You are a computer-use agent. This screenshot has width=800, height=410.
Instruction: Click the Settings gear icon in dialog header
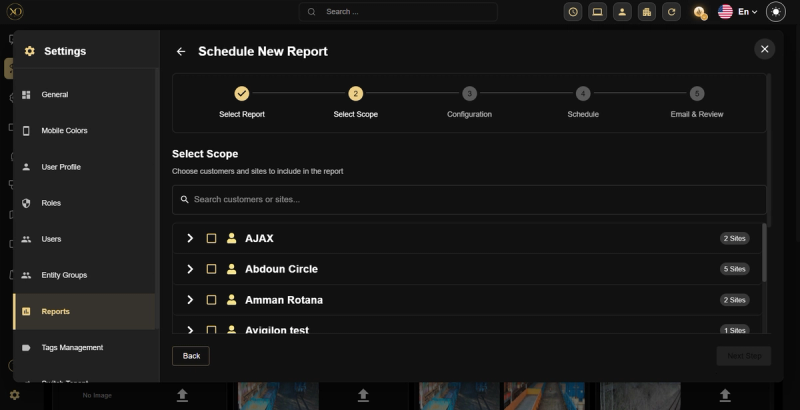pyautogui.click(x=30, y=51)
